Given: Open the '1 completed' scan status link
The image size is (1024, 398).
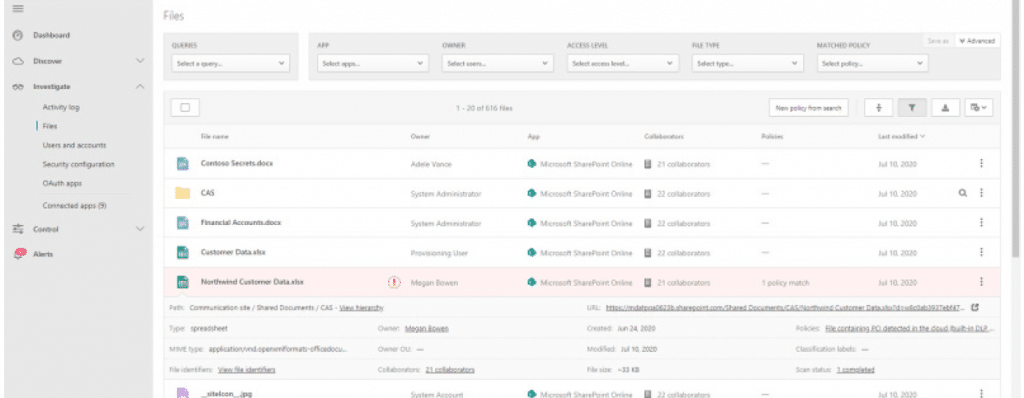Looking at the screenshot, I should pos(856,370).
